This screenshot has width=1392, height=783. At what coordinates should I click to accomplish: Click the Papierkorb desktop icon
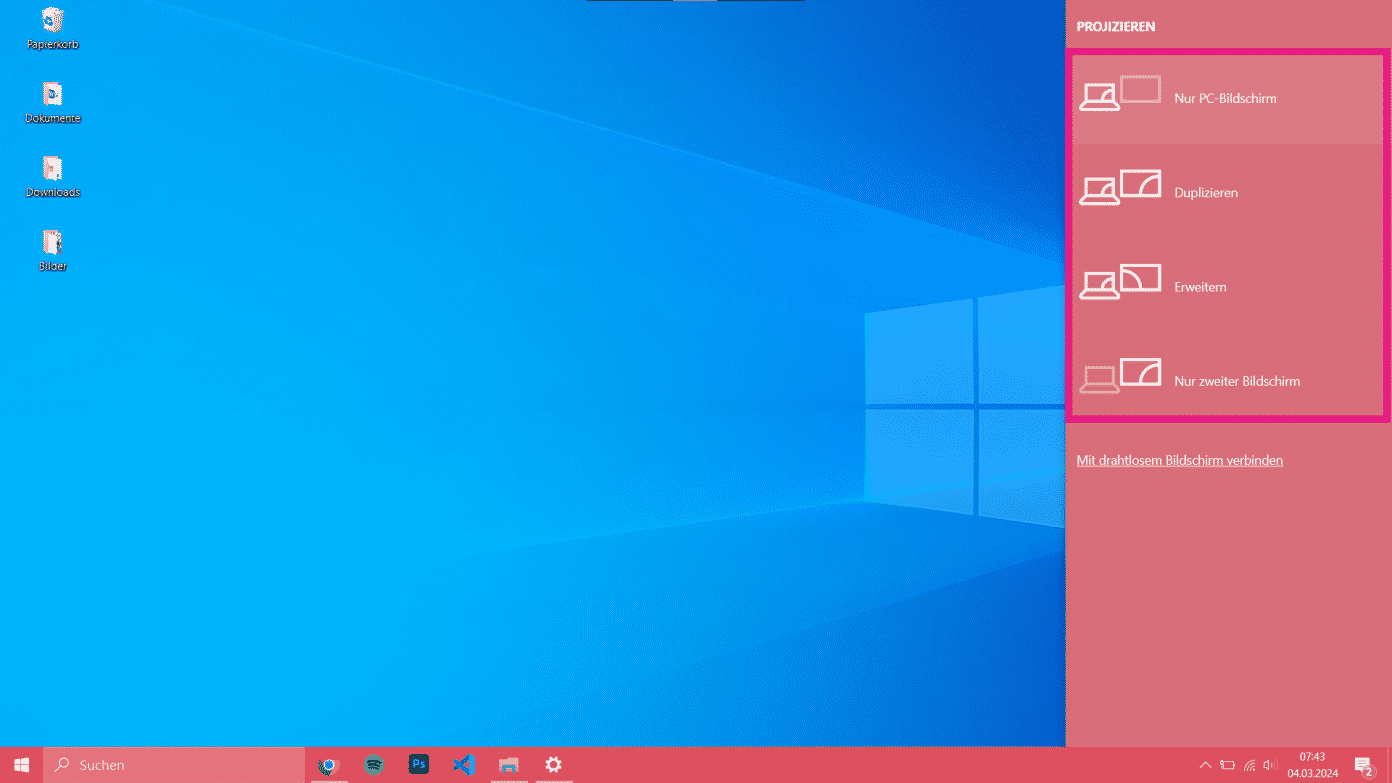click(53, 29)
